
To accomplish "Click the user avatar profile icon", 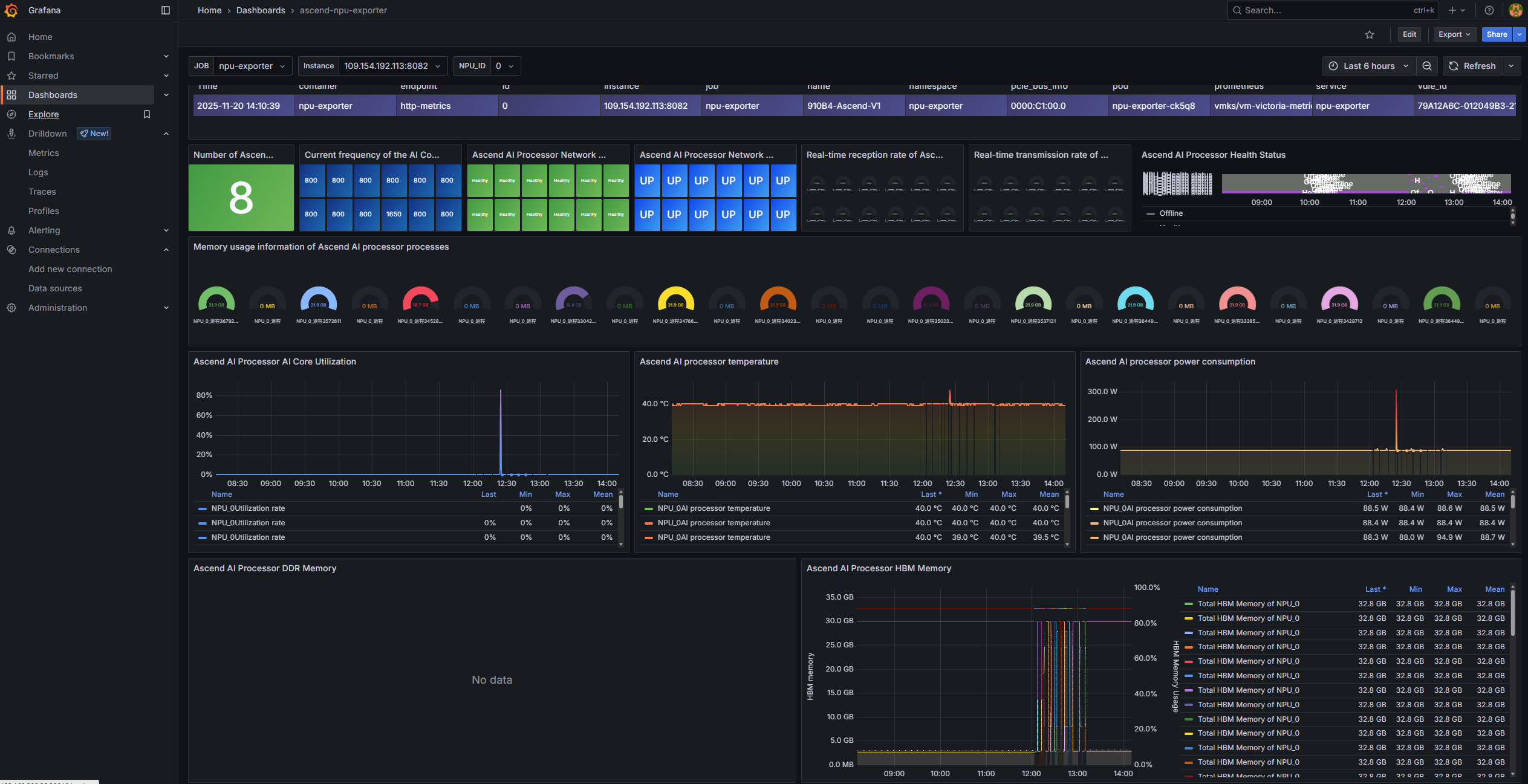I will click(x=1515, y=10).
